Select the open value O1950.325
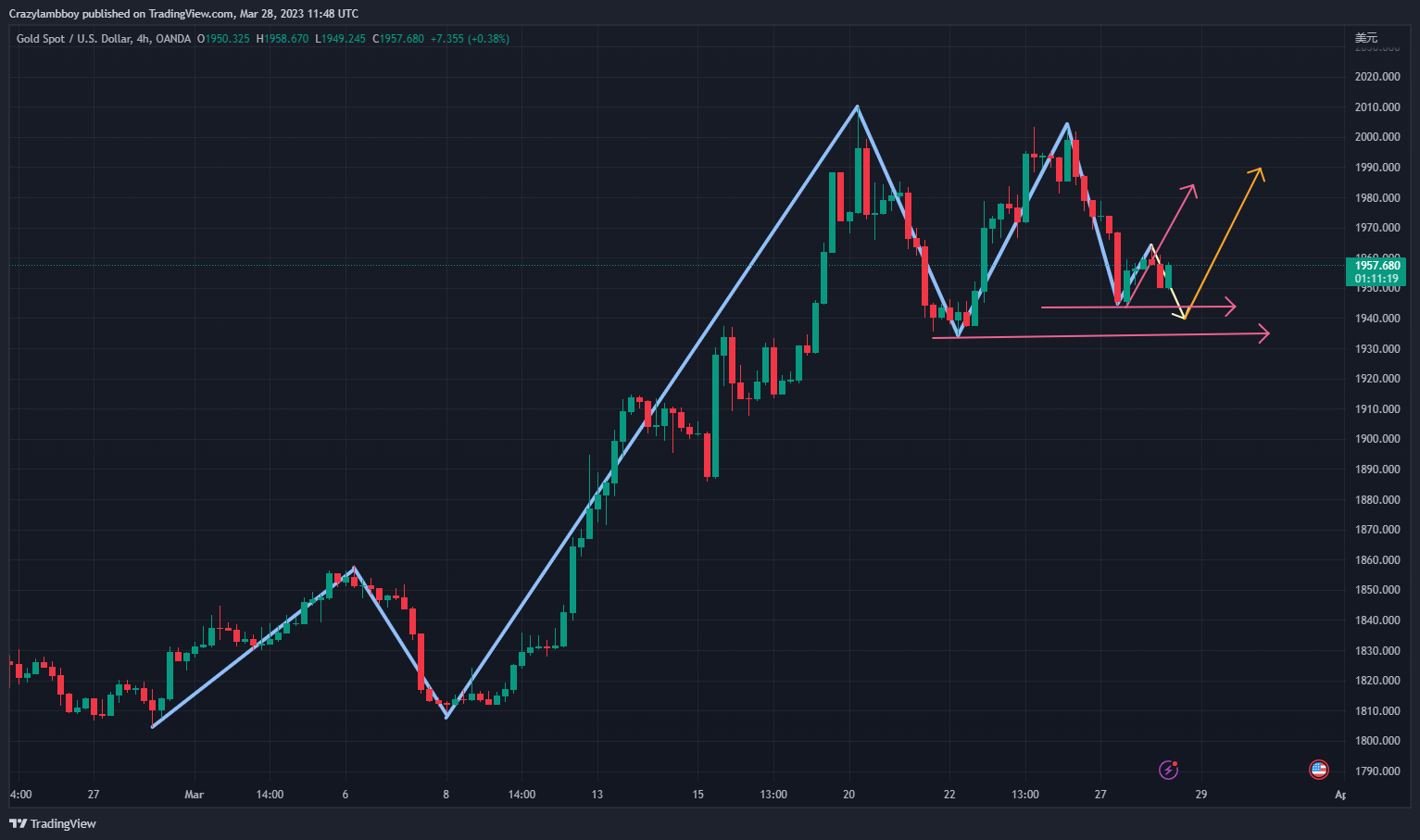This screenshot has width=1420, height=840. click(223, 39)
